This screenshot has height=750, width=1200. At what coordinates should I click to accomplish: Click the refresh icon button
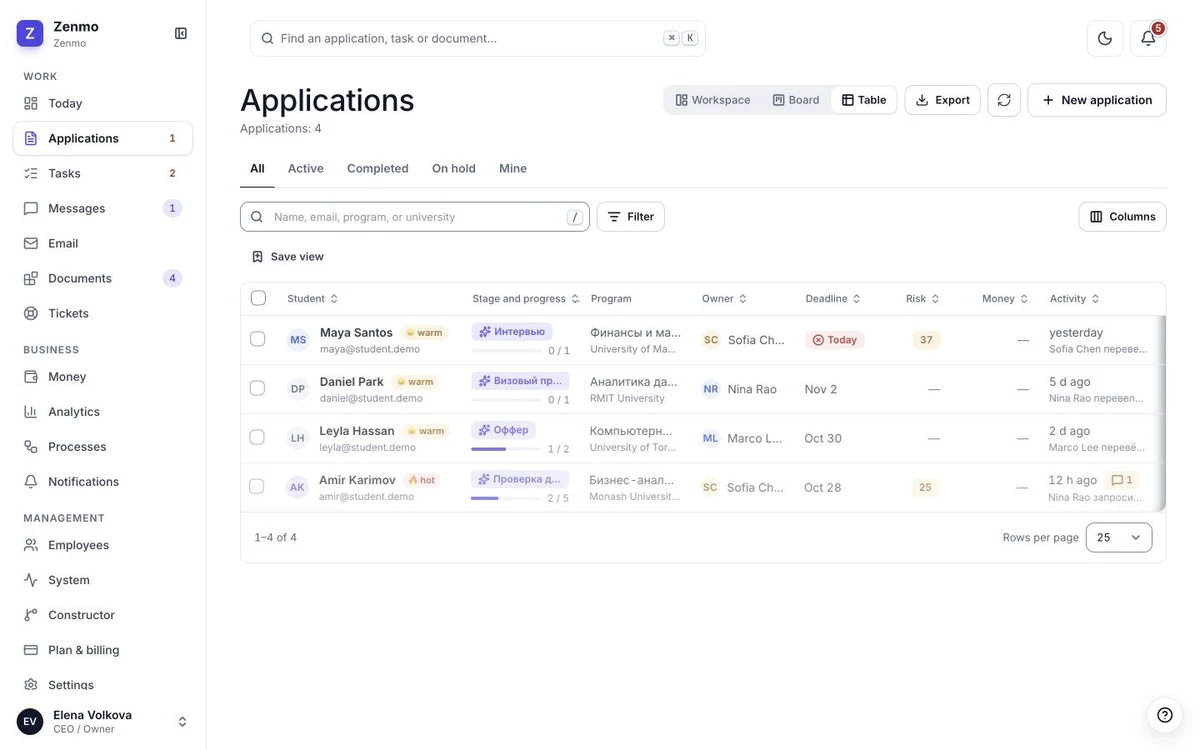1004,100
